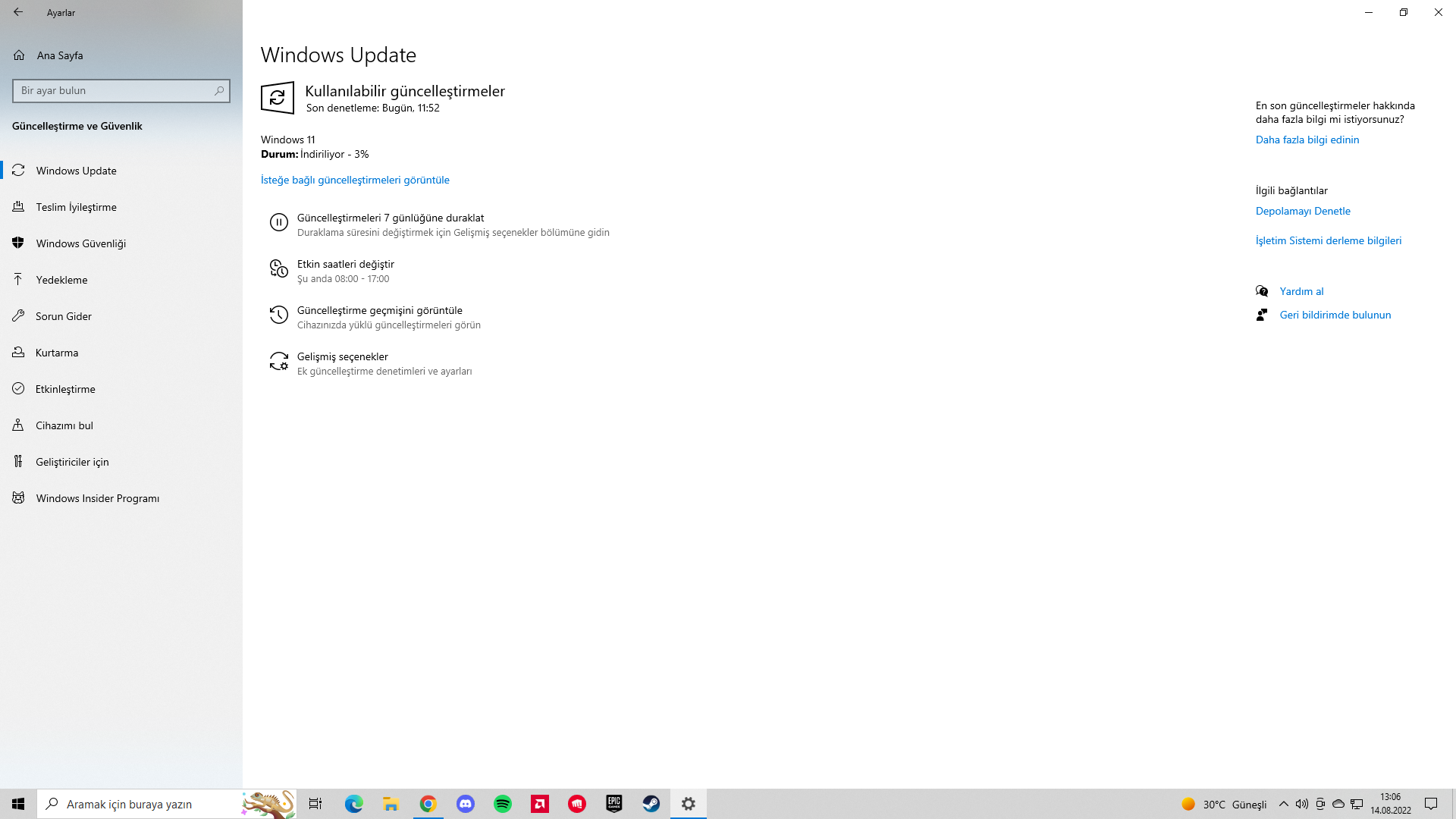This screenshot has height=819, width=1456.
Task: Open İsteğe bağlı güncelleştirmeleri görüntüle link
Action: tap(355, 180)
